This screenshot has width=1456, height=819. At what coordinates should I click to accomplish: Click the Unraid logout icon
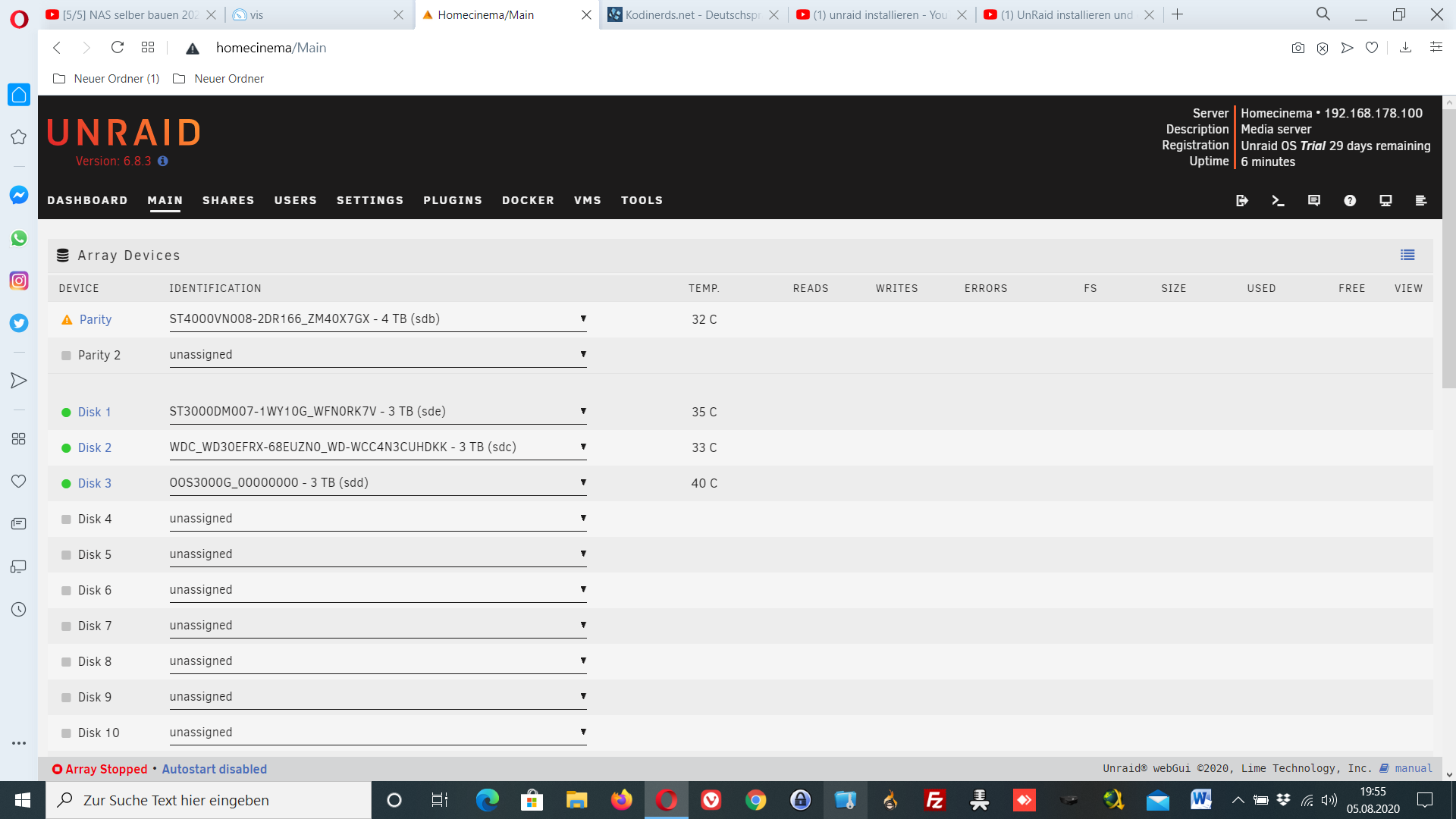1241,200
